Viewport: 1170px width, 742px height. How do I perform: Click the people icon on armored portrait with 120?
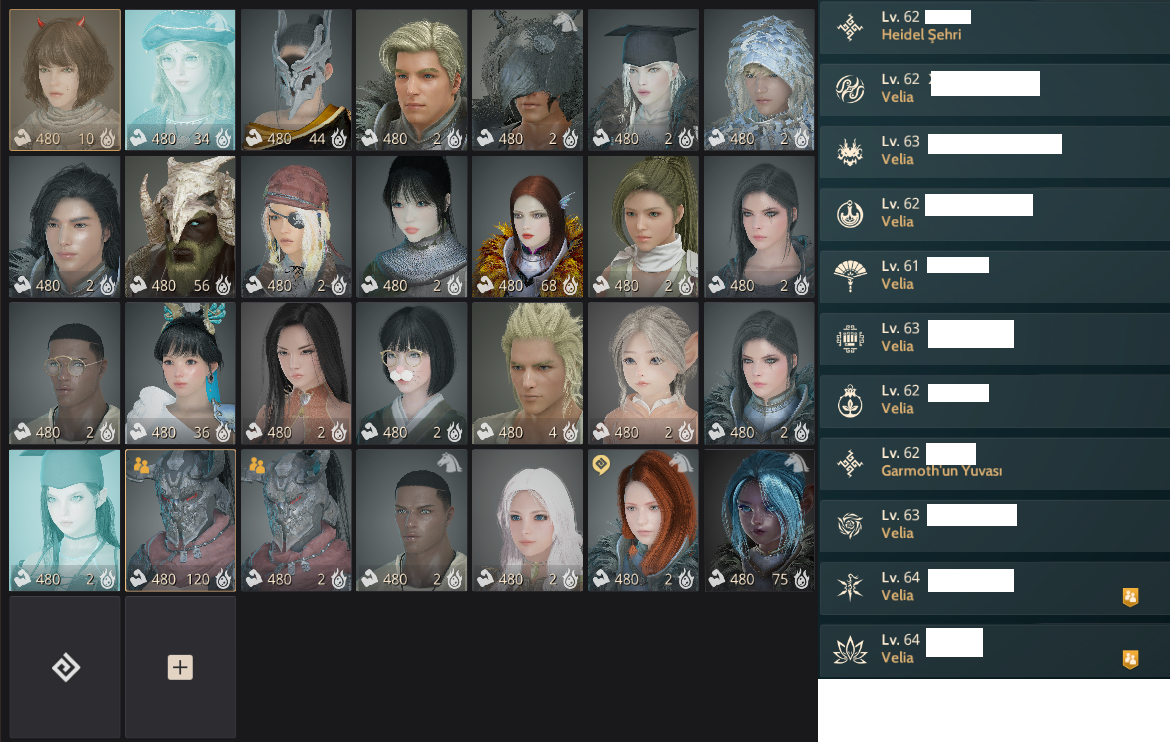click(x=141, y=465)
